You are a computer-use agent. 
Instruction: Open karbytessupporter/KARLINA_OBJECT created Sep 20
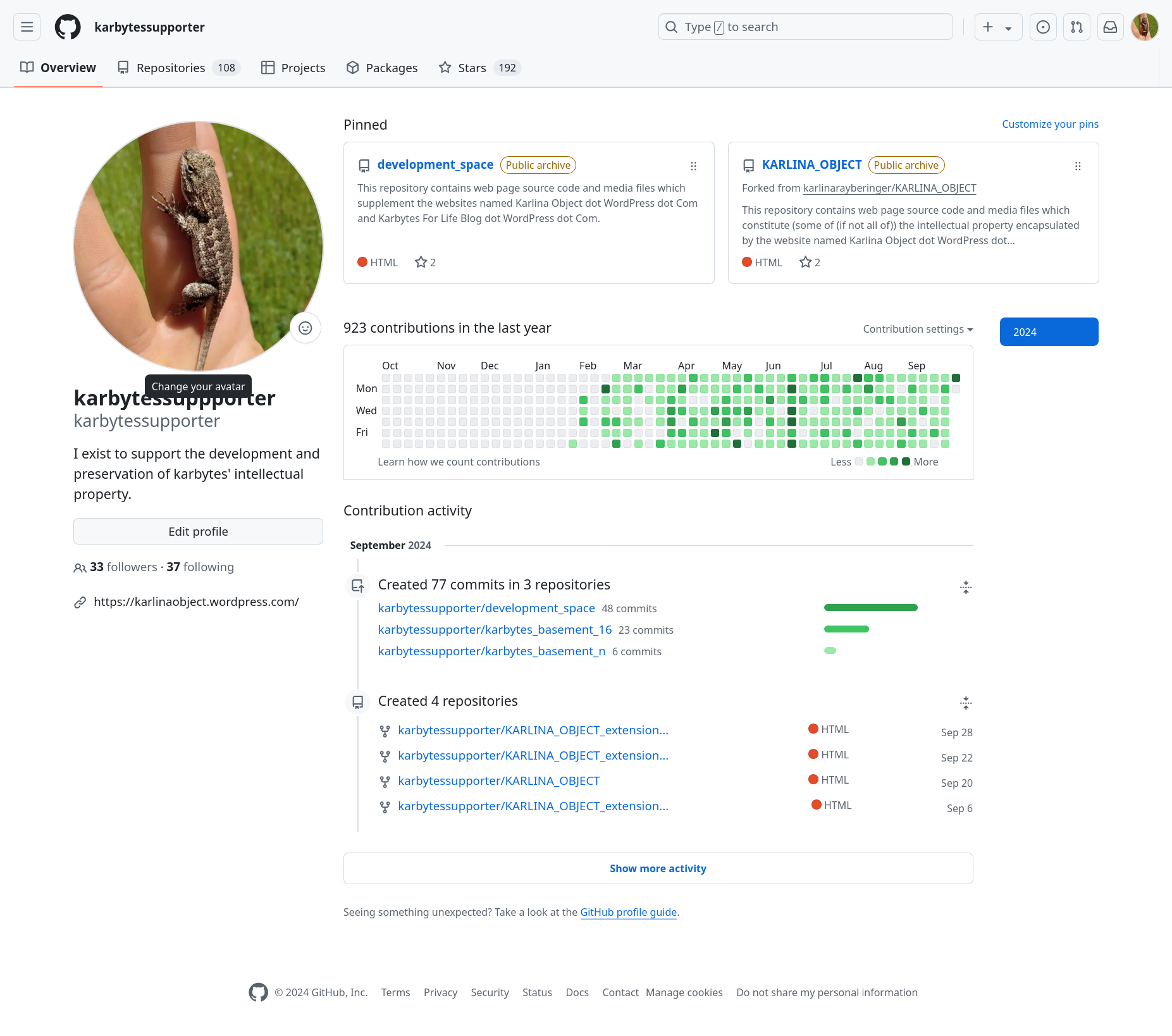point(498,781)
